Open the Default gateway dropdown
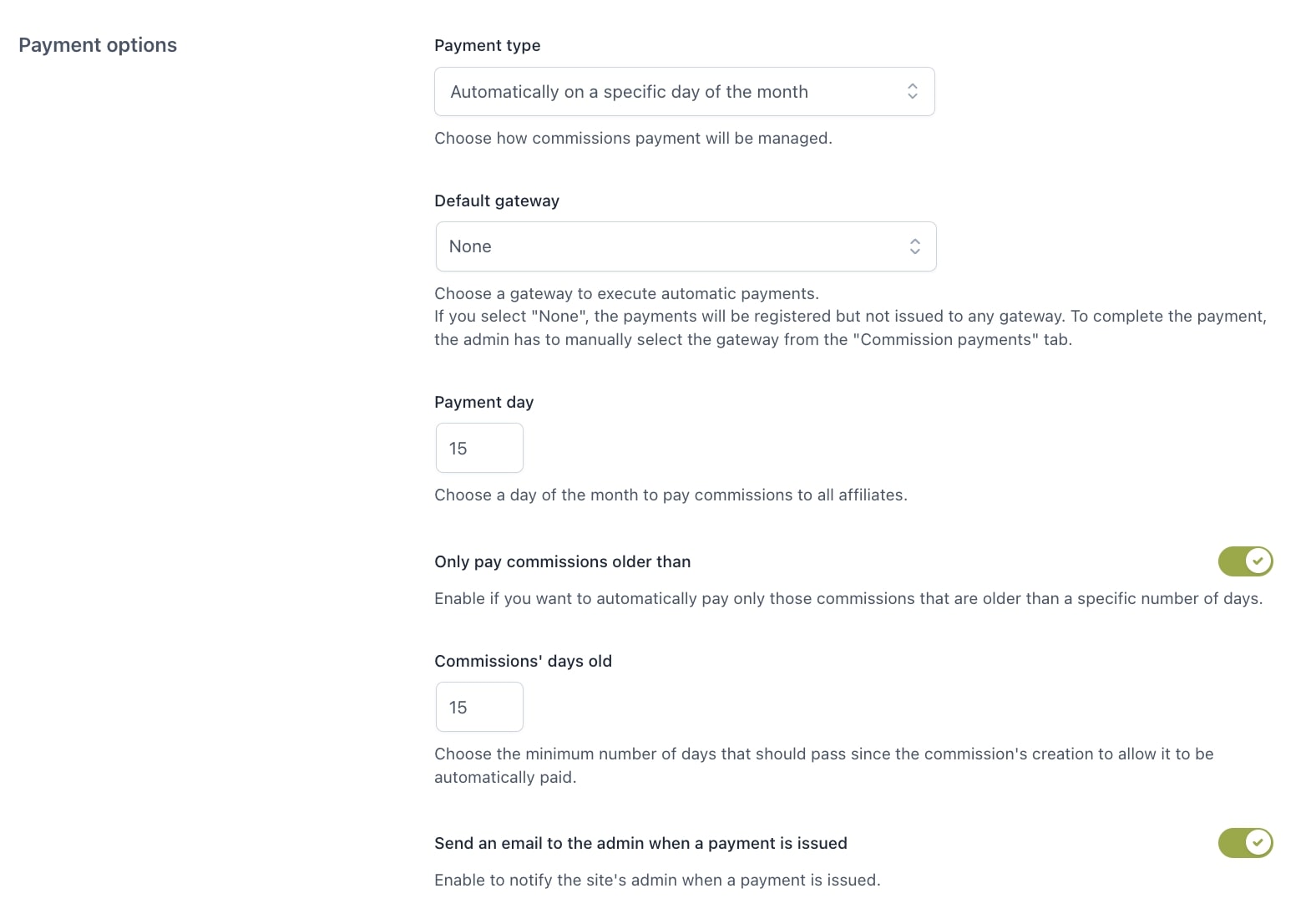Image resolution: width=1316 pixels, height=924 pixels. pos(686,246)
